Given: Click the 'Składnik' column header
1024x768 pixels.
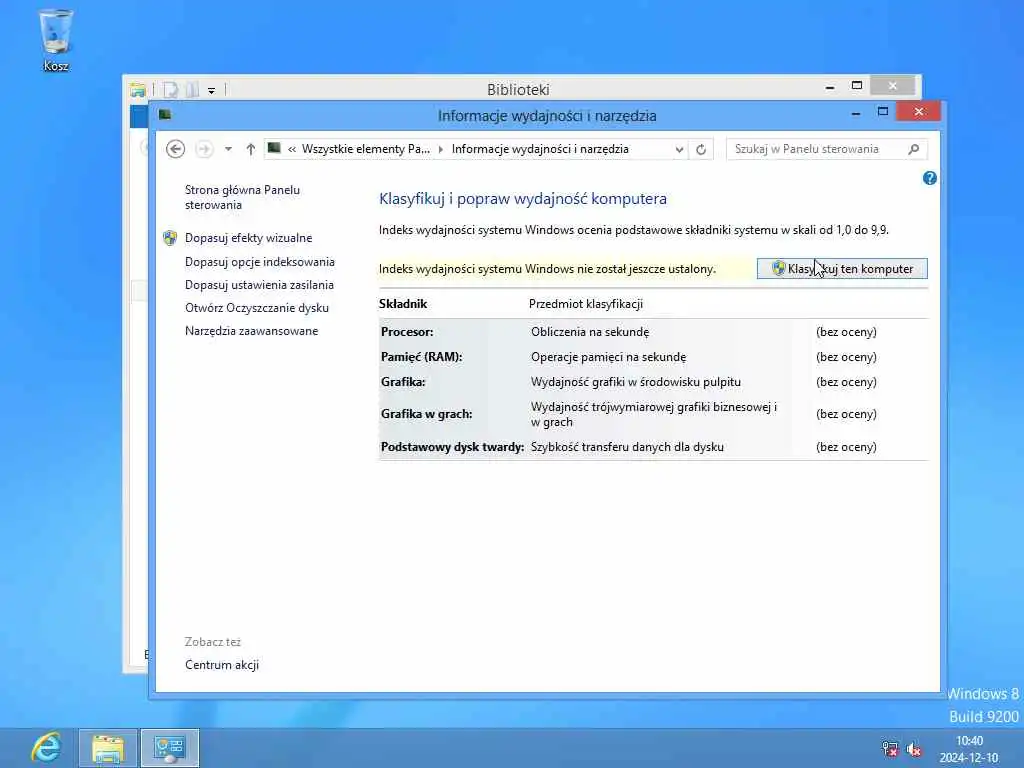Looking at the screenshot, I should pos(403,304).
